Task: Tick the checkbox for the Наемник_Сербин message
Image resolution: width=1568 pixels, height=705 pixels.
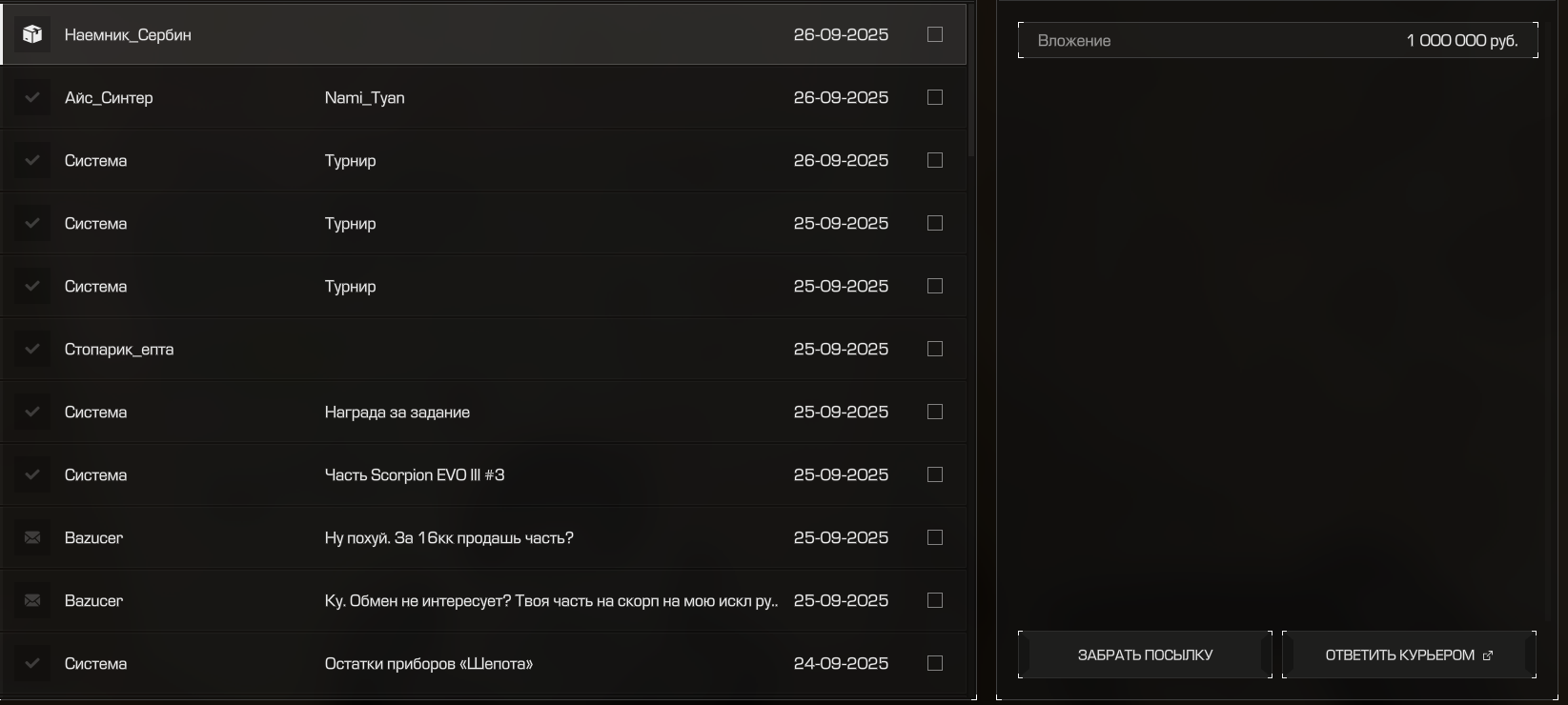Action: [x=935, y=34]
